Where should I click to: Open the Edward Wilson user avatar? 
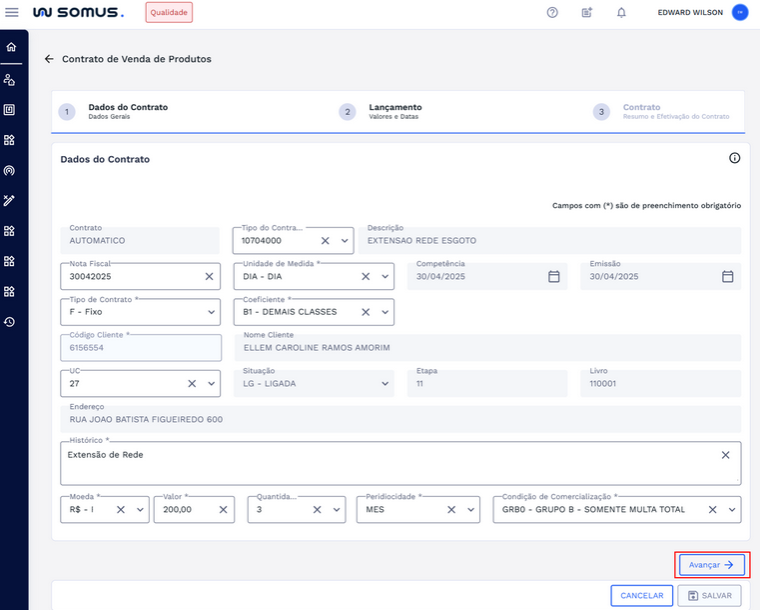click(740, 13)
